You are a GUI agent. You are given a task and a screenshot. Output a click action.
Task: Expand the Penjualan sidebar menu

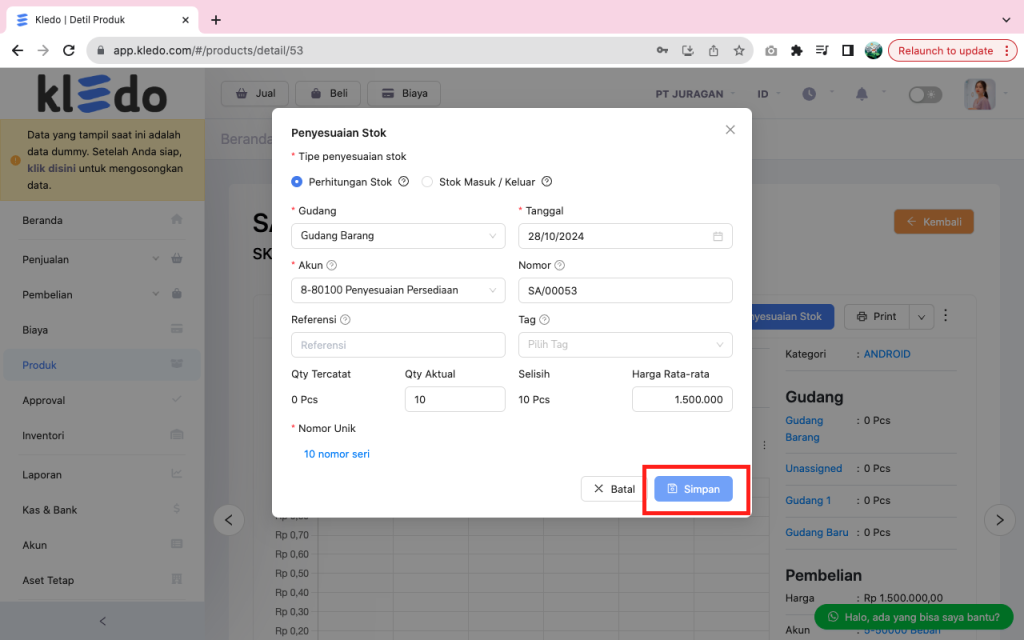(103, 259)
